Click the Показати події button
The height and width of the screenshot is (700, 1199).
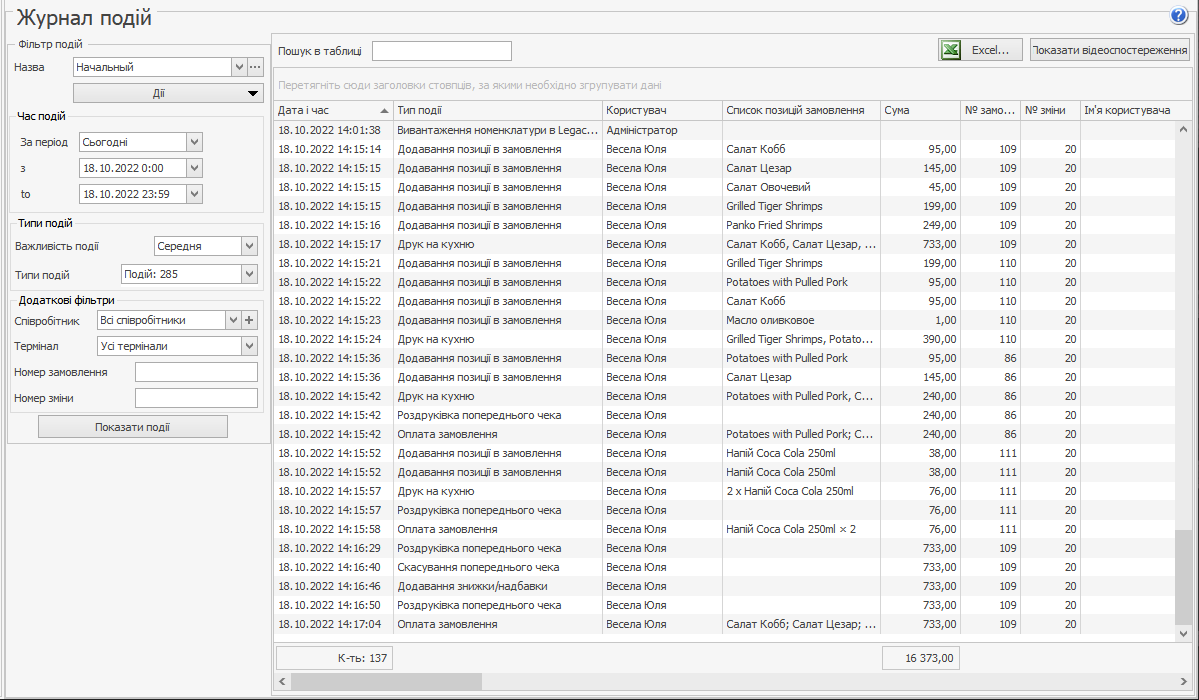[133, 427]
